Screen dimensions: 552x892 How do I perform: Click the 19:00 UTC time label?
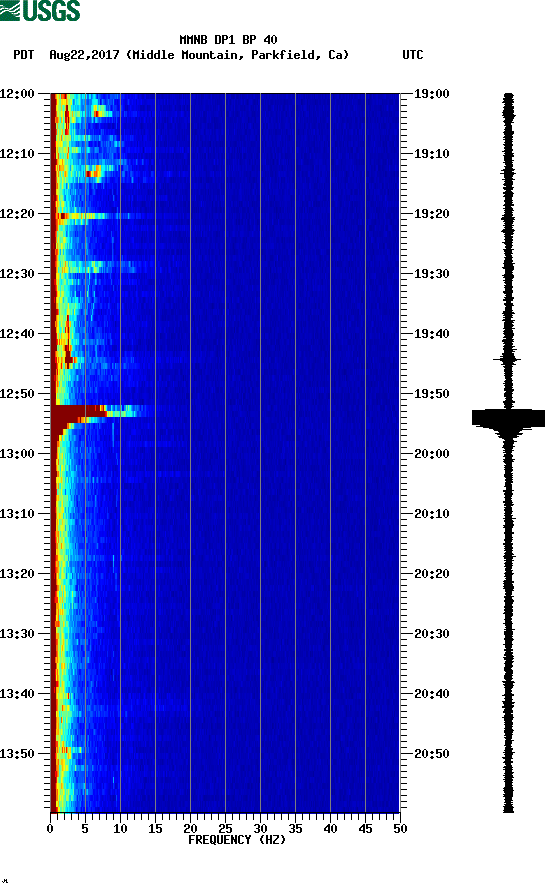pos(431,93)
